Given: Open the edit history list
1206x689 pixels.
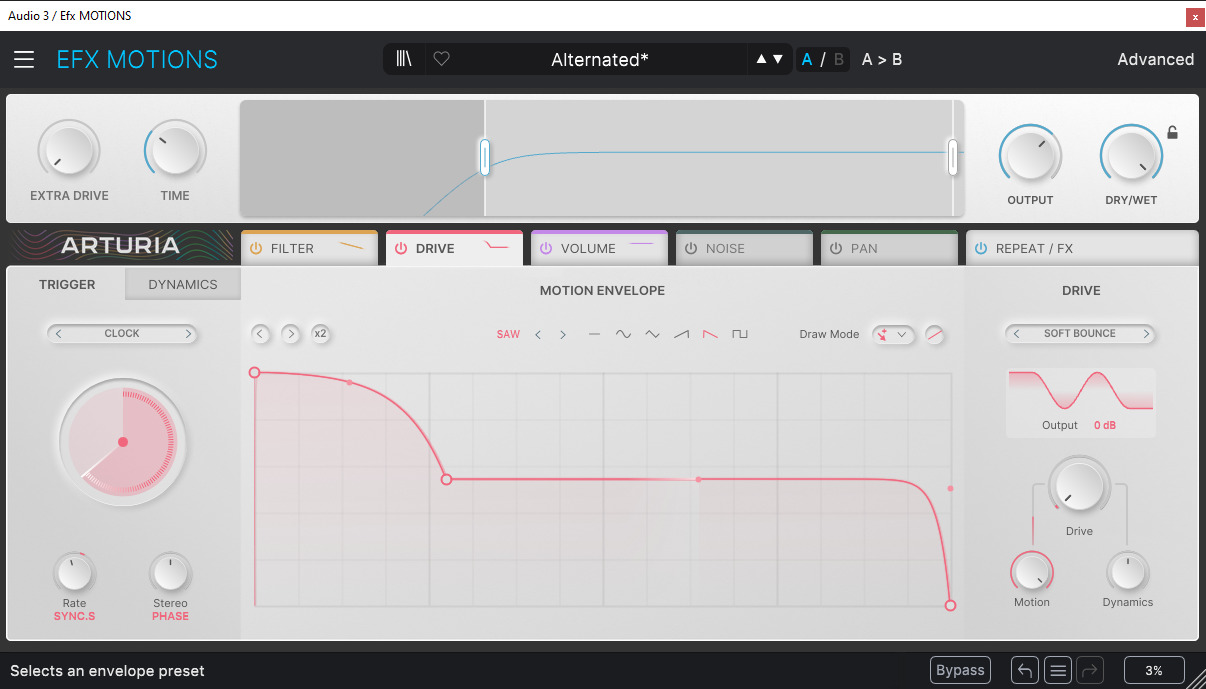Looking at the screenshot, I should [1059, 670].
